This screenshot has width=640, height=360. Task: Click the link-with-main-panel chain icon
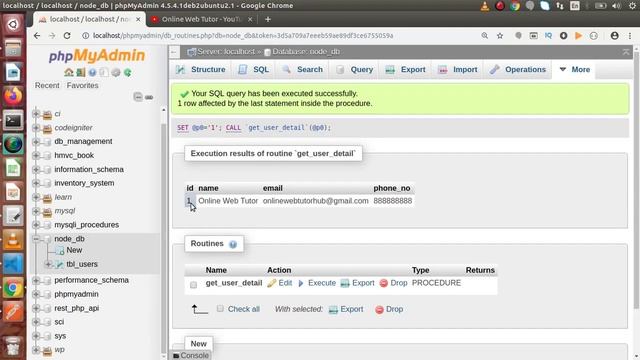click(x=149, y=97)
